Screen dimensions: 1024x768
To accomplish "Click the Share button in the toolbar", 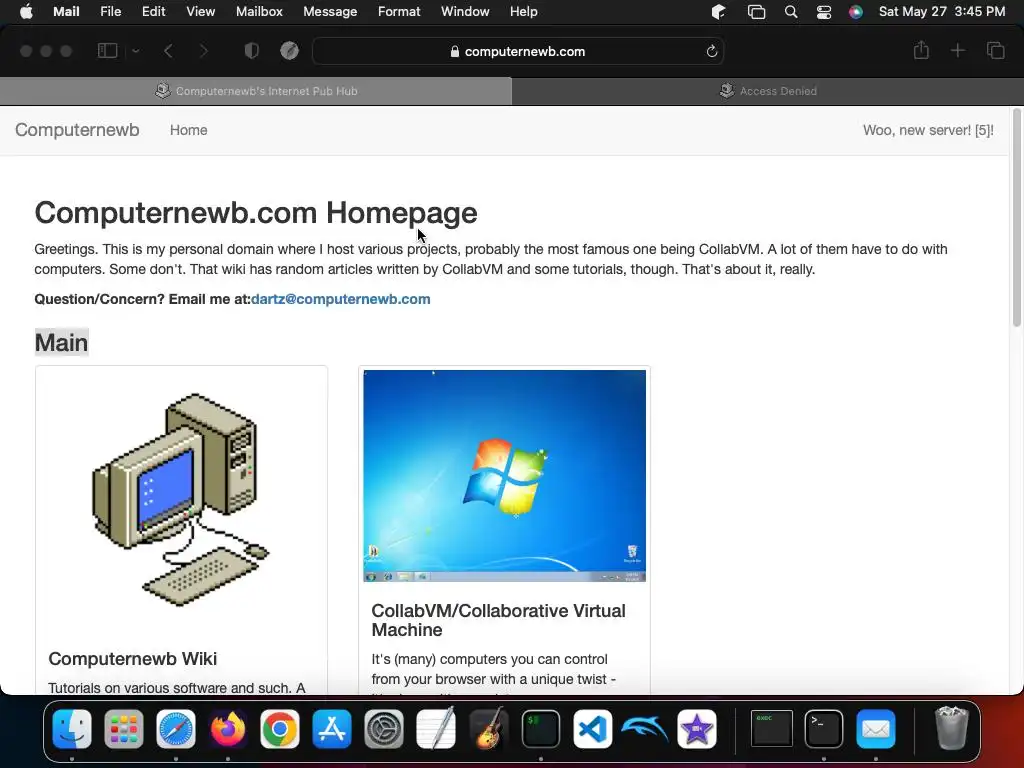I will coord(921,50).
